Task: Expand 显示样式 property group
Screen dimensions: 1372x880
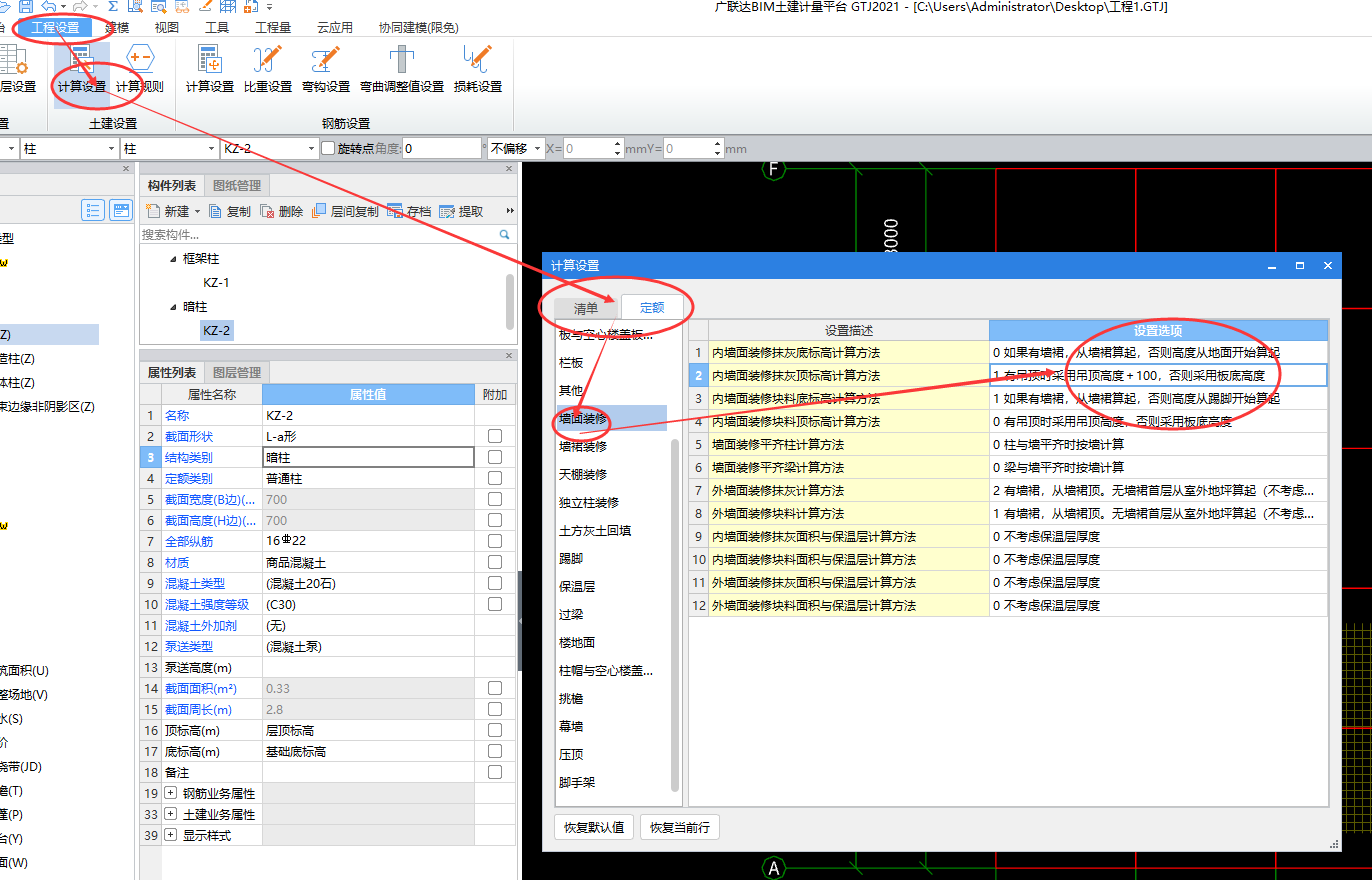Action: coord(170,835)
